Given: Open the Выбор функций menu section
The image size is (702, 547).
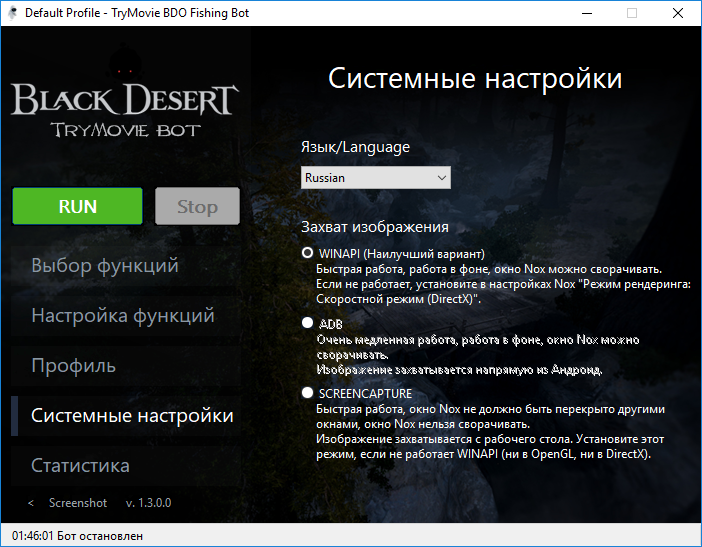Looking at the screenshot, I should pyautogui.click(x=126, y=265).
